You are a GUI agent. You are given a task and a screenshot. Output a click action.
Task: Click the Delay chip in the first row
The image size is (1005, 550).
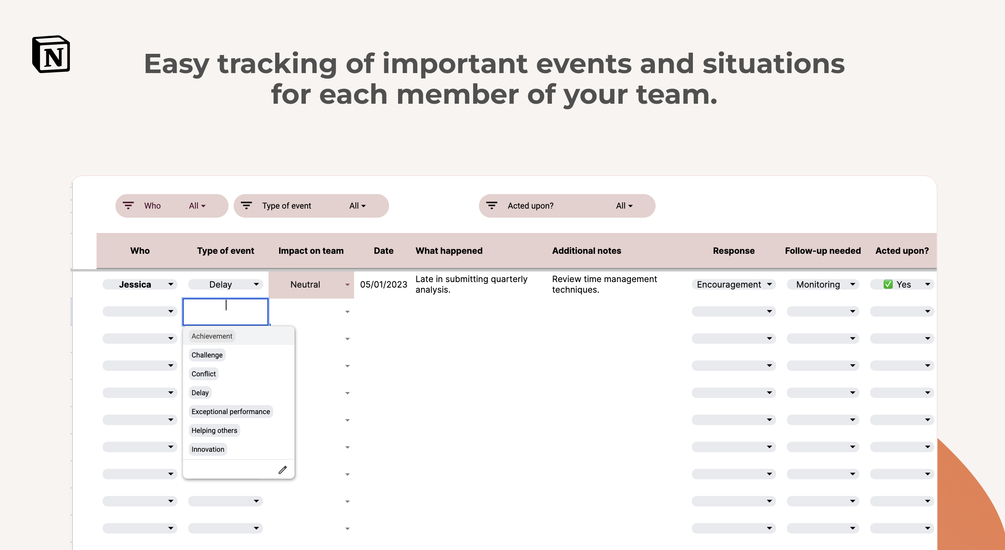221,285
